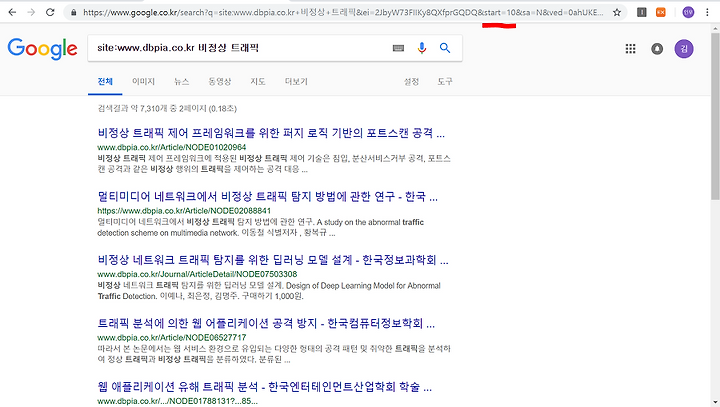Click URL www.dbpia.co.kr/Article/NODE06527717
Screen dimensions: 720x407
[x=172, y=338]
